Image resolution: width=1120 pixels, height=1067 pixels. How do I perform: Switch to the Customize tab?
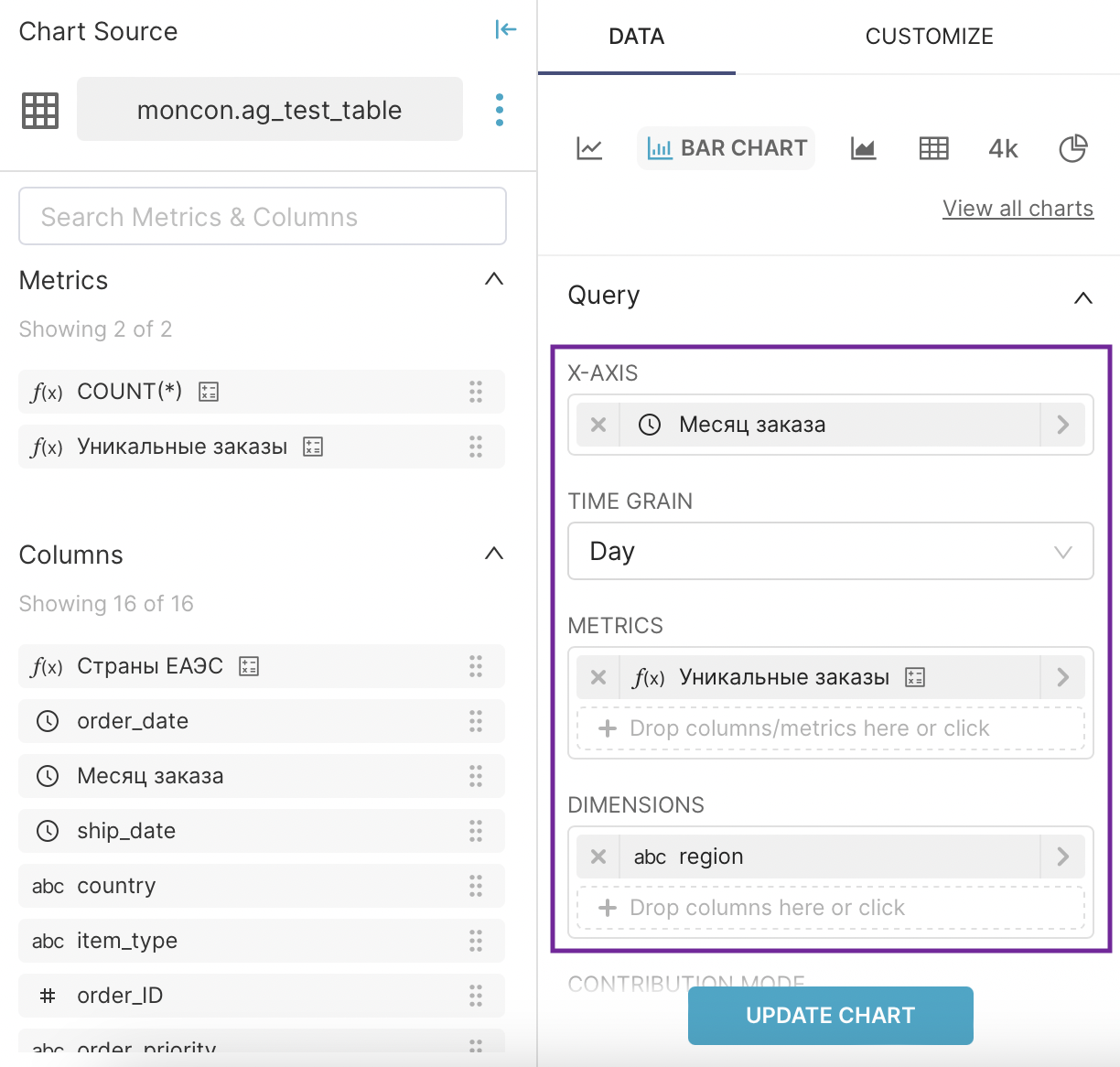pos(929,37)
